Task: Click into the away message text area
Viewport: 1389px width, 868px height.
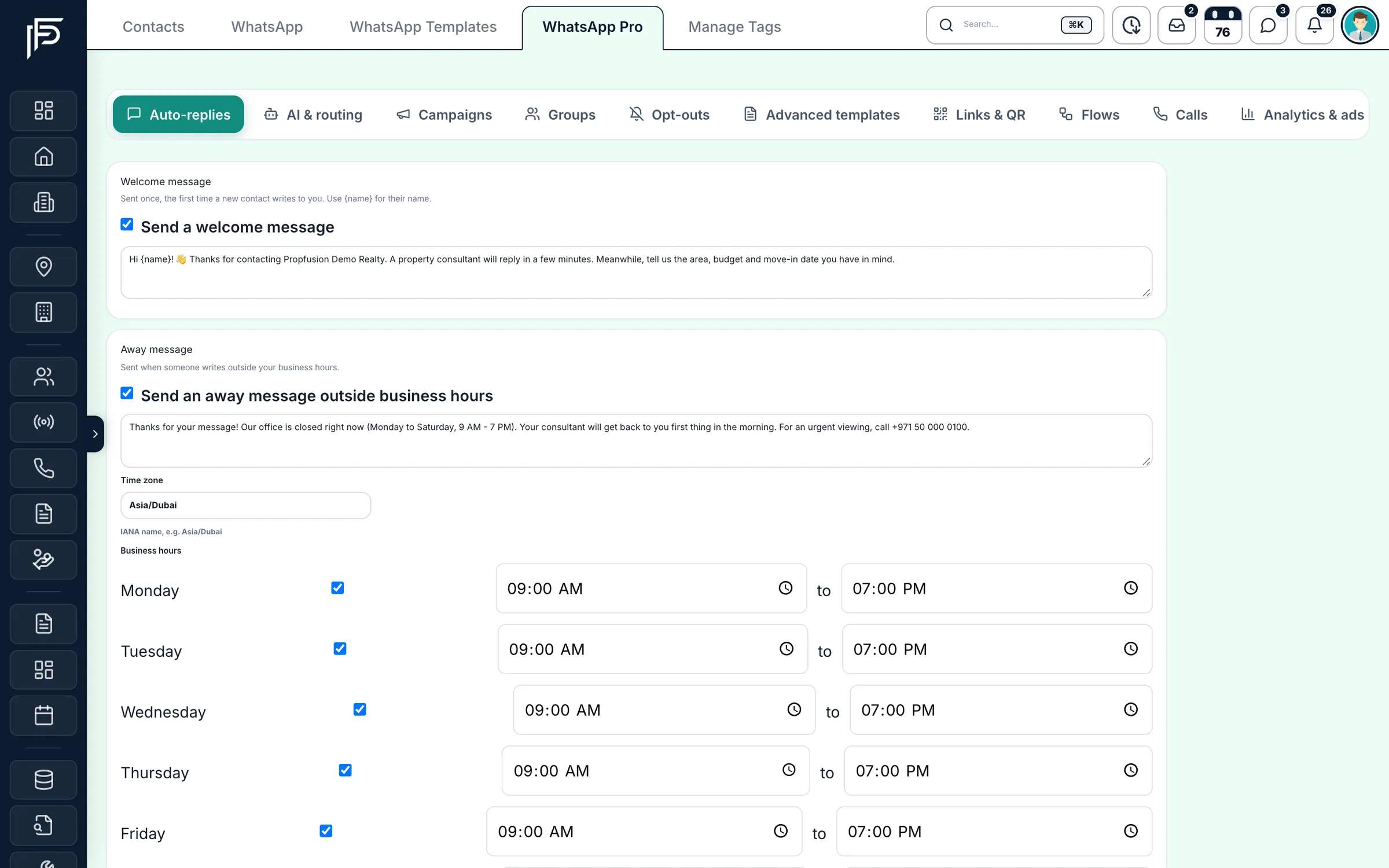Action: 636,440
